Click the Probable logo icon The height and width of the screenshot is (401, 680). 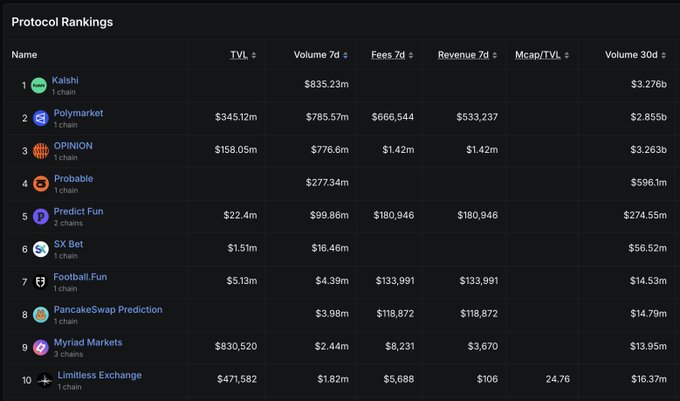(x=40, y=184)
